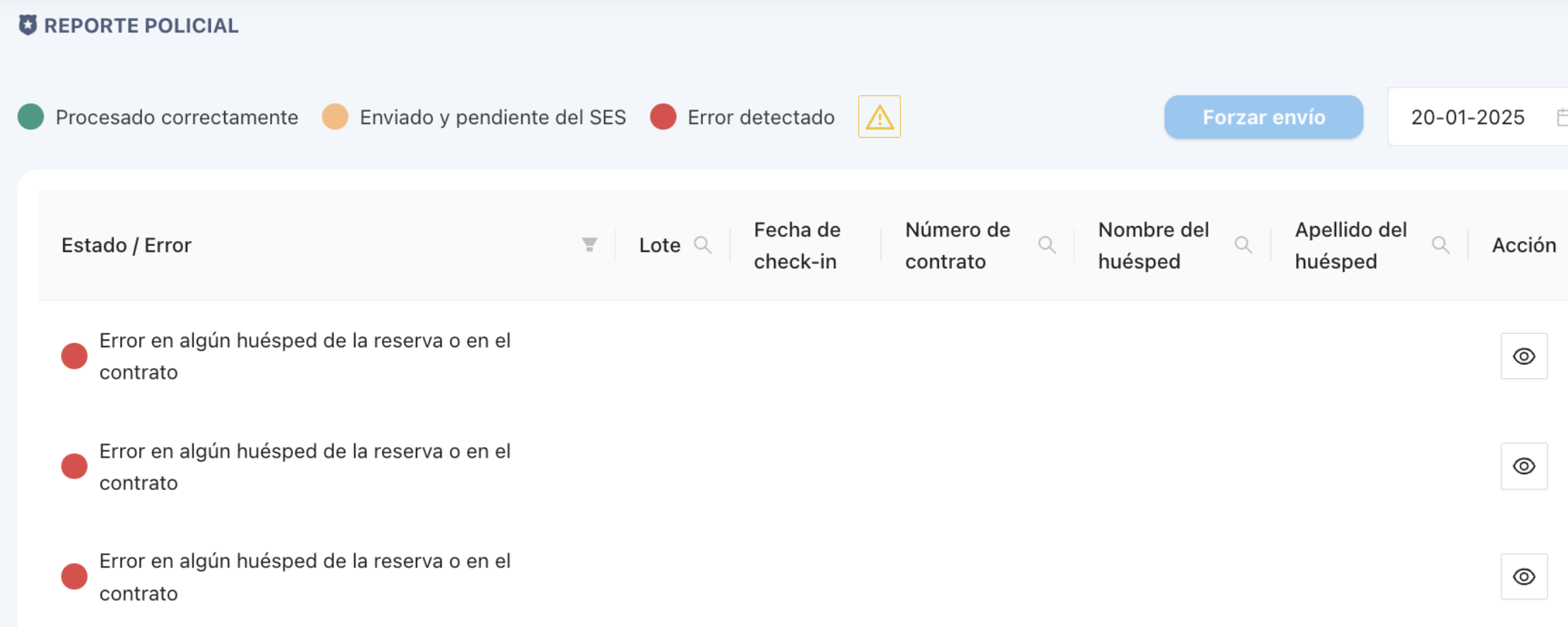
Task: Click the red Error detectado legend dot
Action: [663, 117]
